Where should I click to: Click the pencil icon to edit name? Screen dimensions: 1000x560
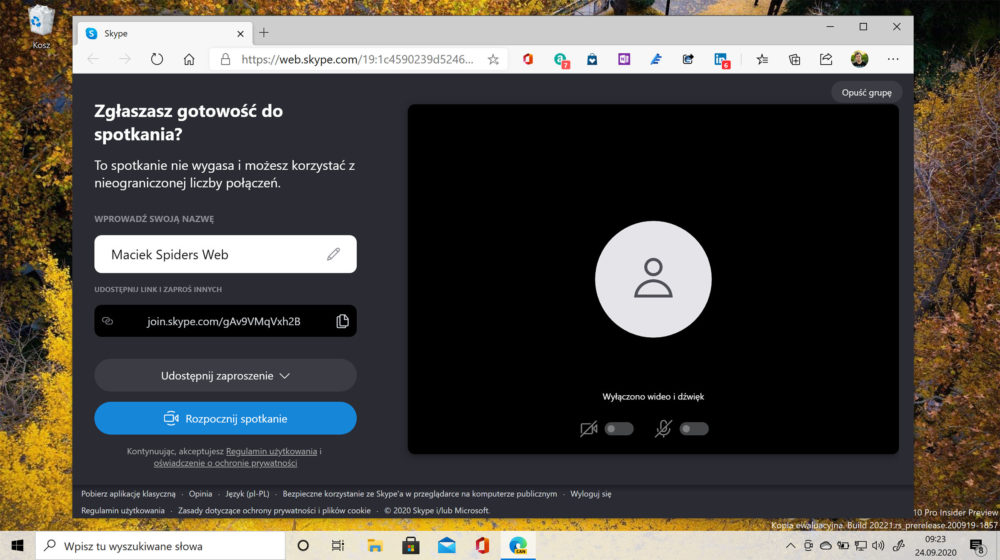334,254
